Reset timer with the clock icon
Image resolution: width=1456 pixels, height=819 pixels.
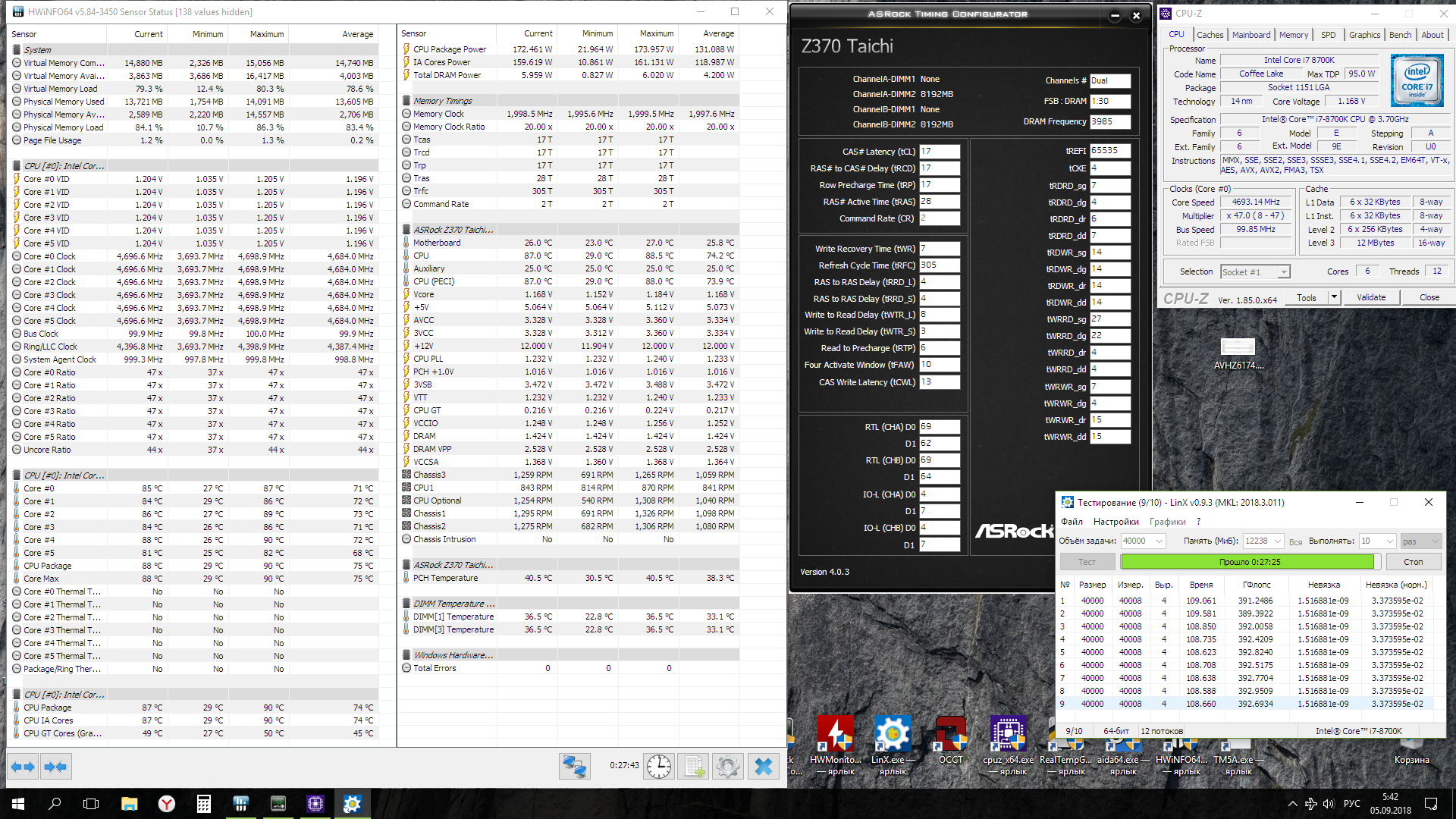[658, 767]
